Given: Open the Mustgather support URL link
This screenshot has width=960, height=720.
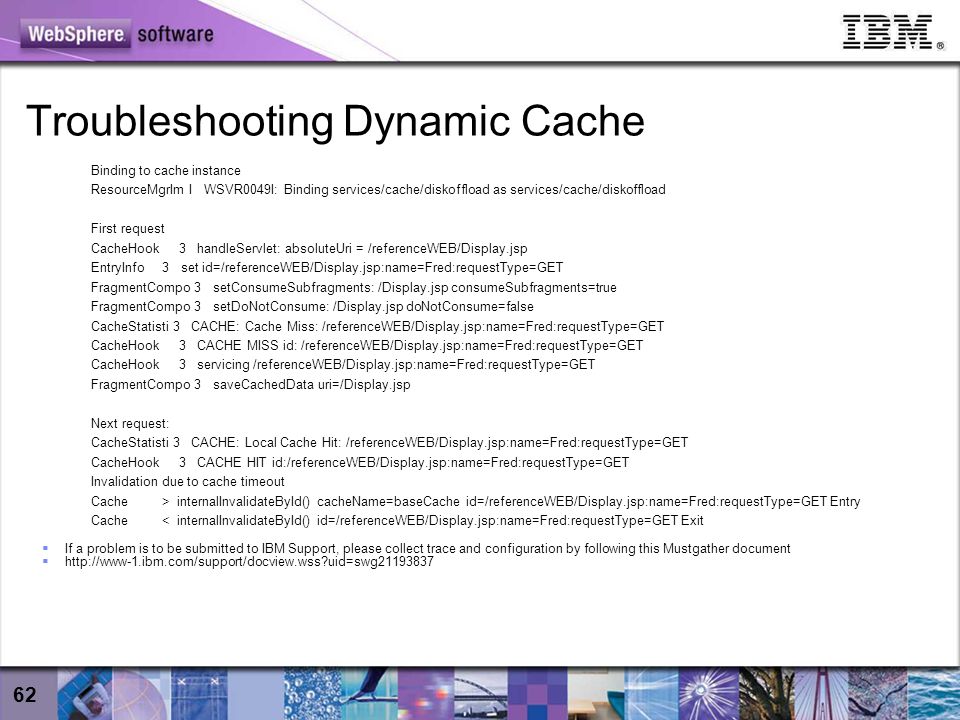Looking at the screenshot, I should click(249, 562).
